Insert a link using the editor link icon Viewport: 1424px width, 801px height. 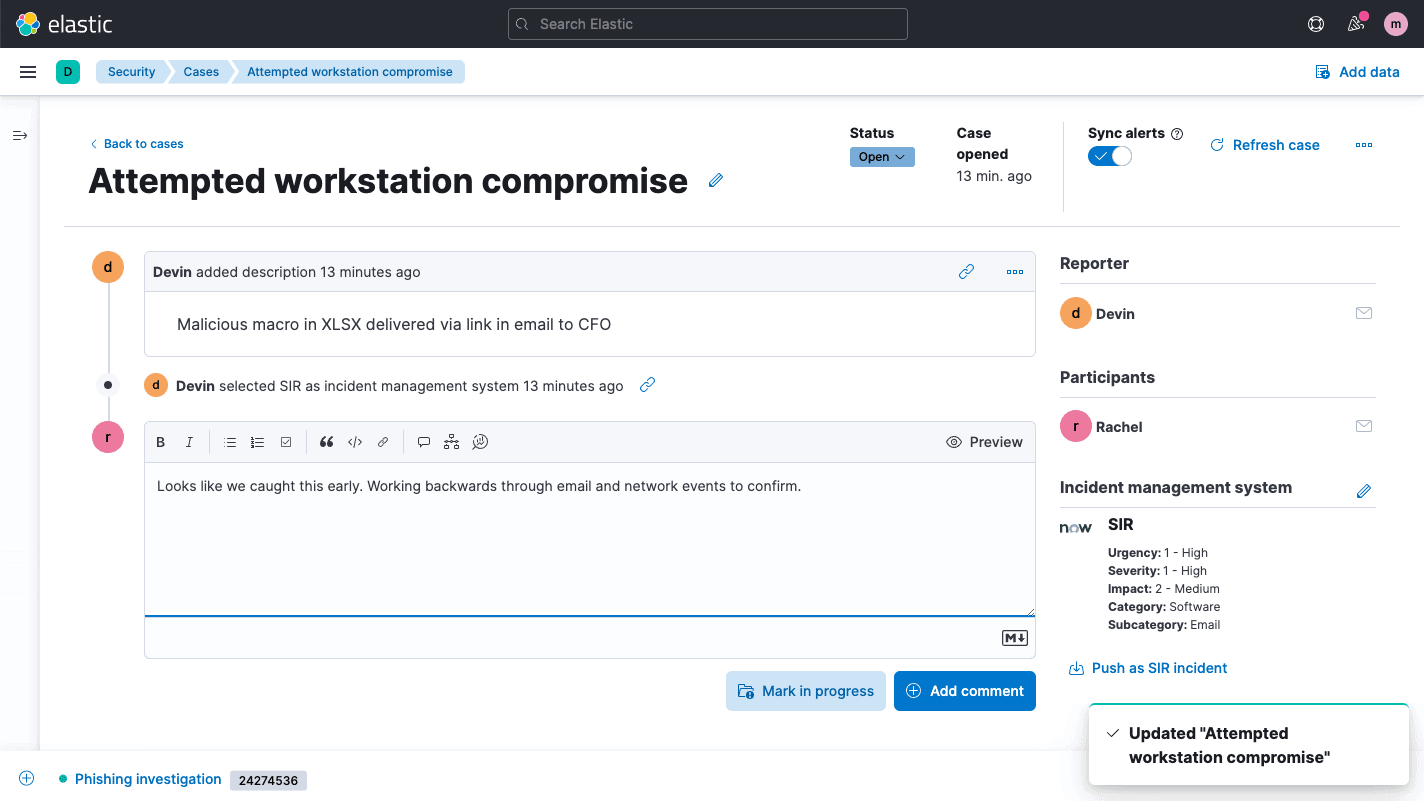(x=382, y=441)
